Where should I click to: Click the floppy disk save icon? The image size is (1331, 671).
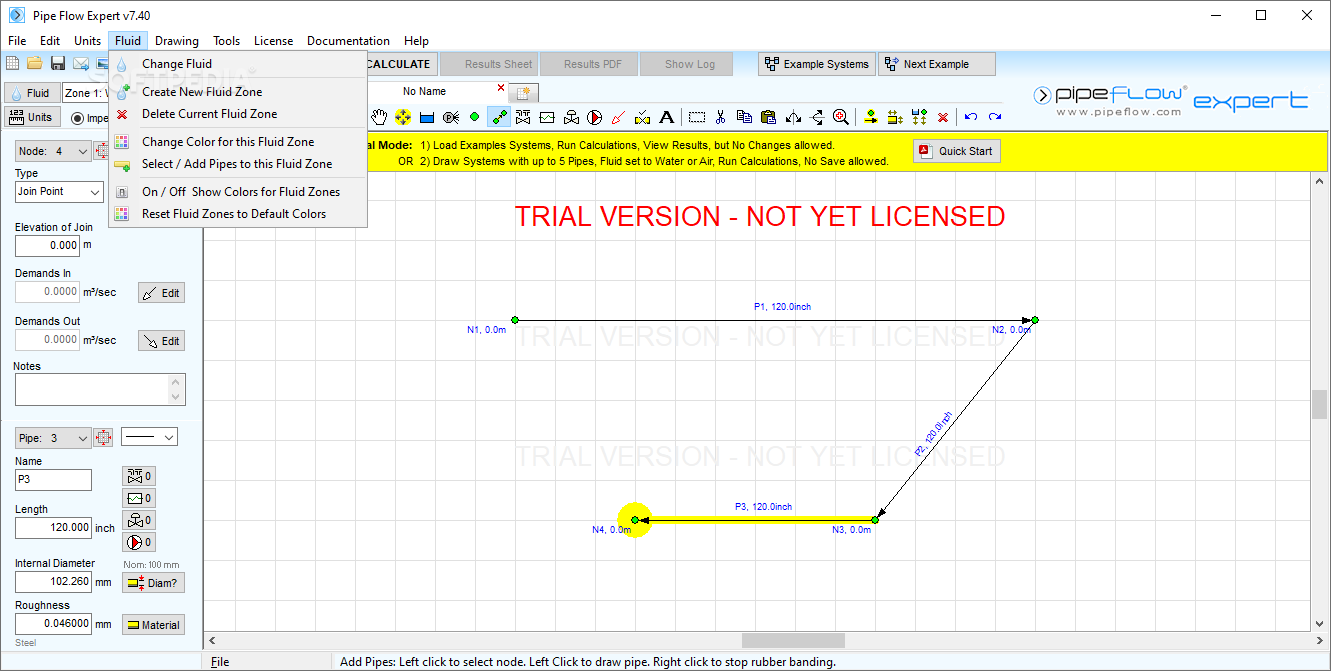pyautogui.click(x=58, y=64)
